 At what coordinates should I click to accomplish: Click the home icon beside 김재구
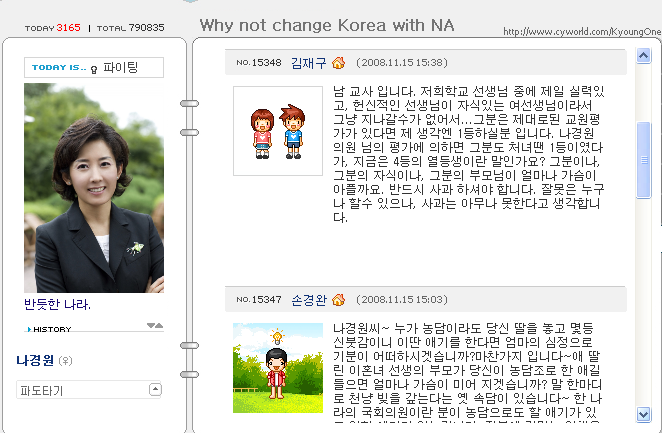[338, 63]
